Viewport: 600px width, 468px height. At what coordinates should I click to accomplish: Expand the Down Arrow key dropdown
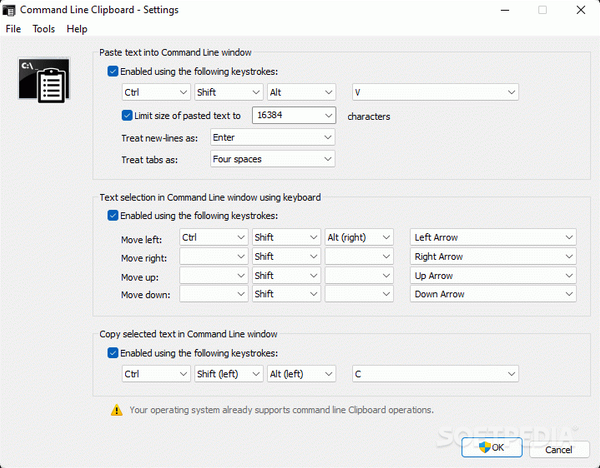493,294
